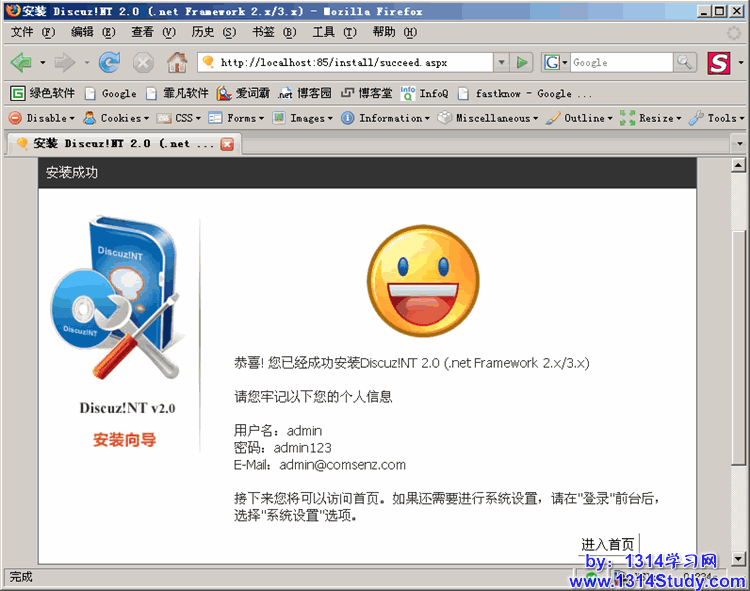Open the 绿色软件 bookmark
This screenshot has width=750, height=591.
[x=43, y=93]
